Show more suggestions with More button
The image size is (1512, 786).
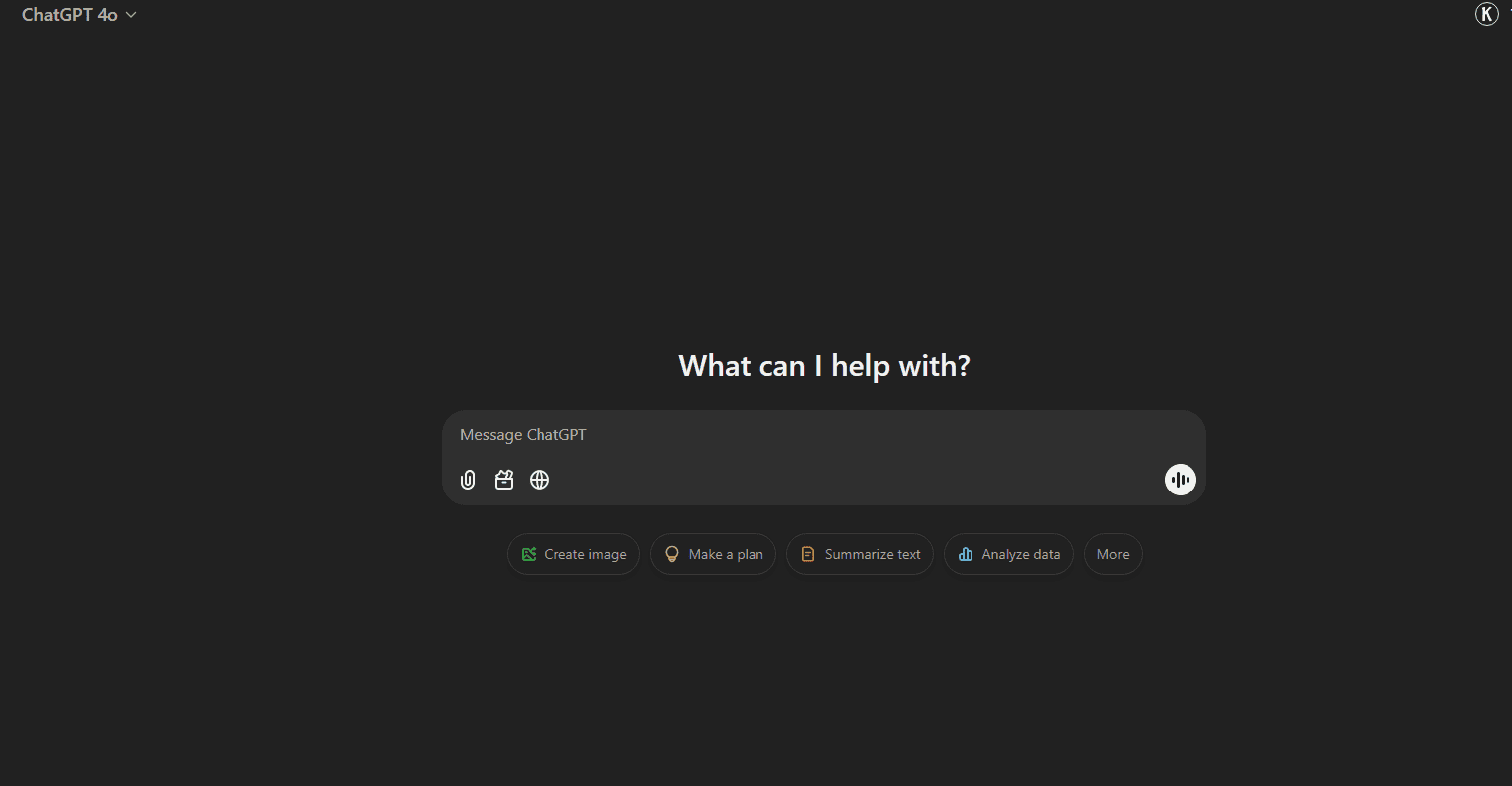[x=1113, y=554]
